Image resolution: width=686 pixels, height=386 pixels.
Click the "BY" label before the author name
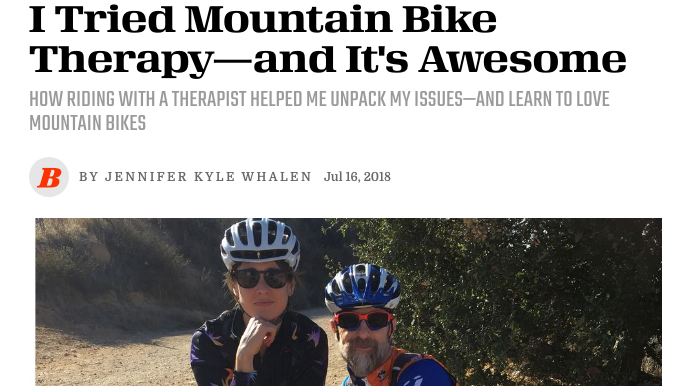pos(89,177)
